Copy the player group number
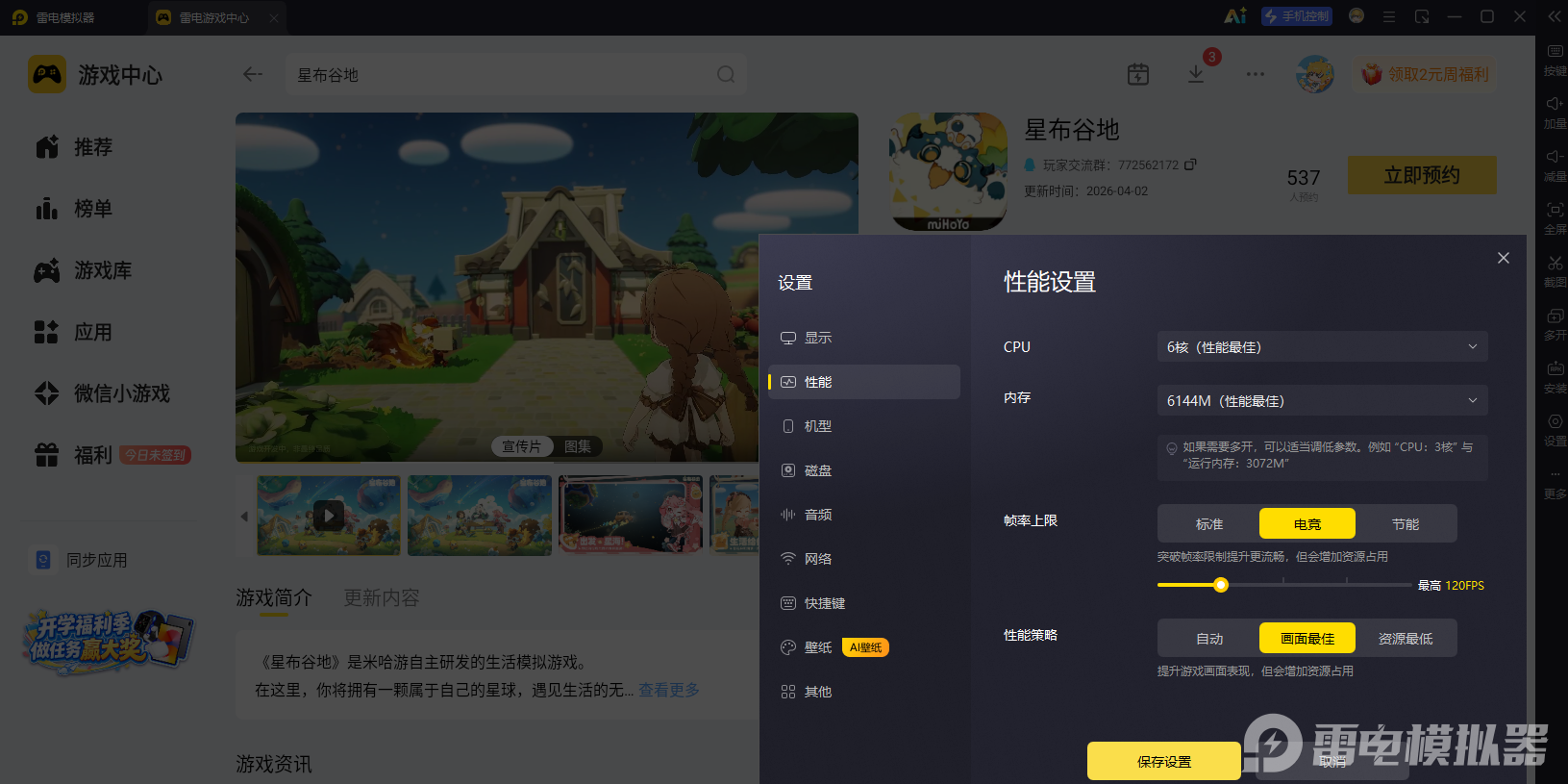This screenshot has height=784, width=1568. pyautogui.click(x=1190, y=164)
